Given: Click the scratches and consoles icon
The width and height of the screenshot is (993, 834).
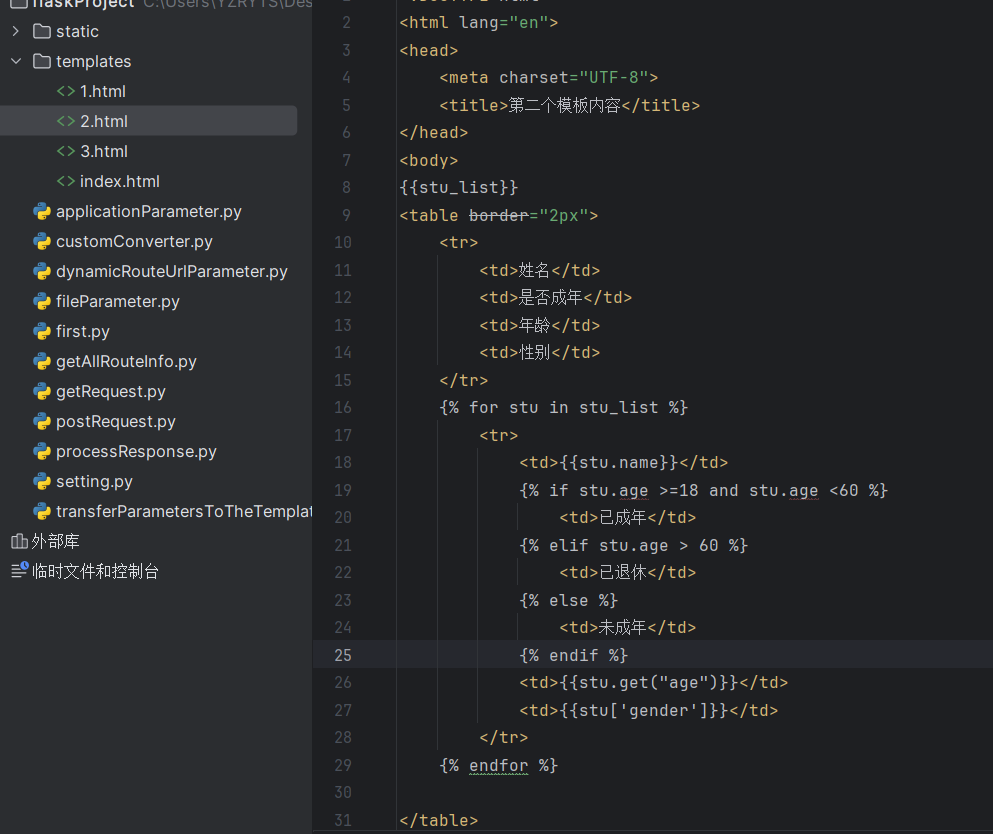Looking at the screenshot, I should [x=20, y=571].
